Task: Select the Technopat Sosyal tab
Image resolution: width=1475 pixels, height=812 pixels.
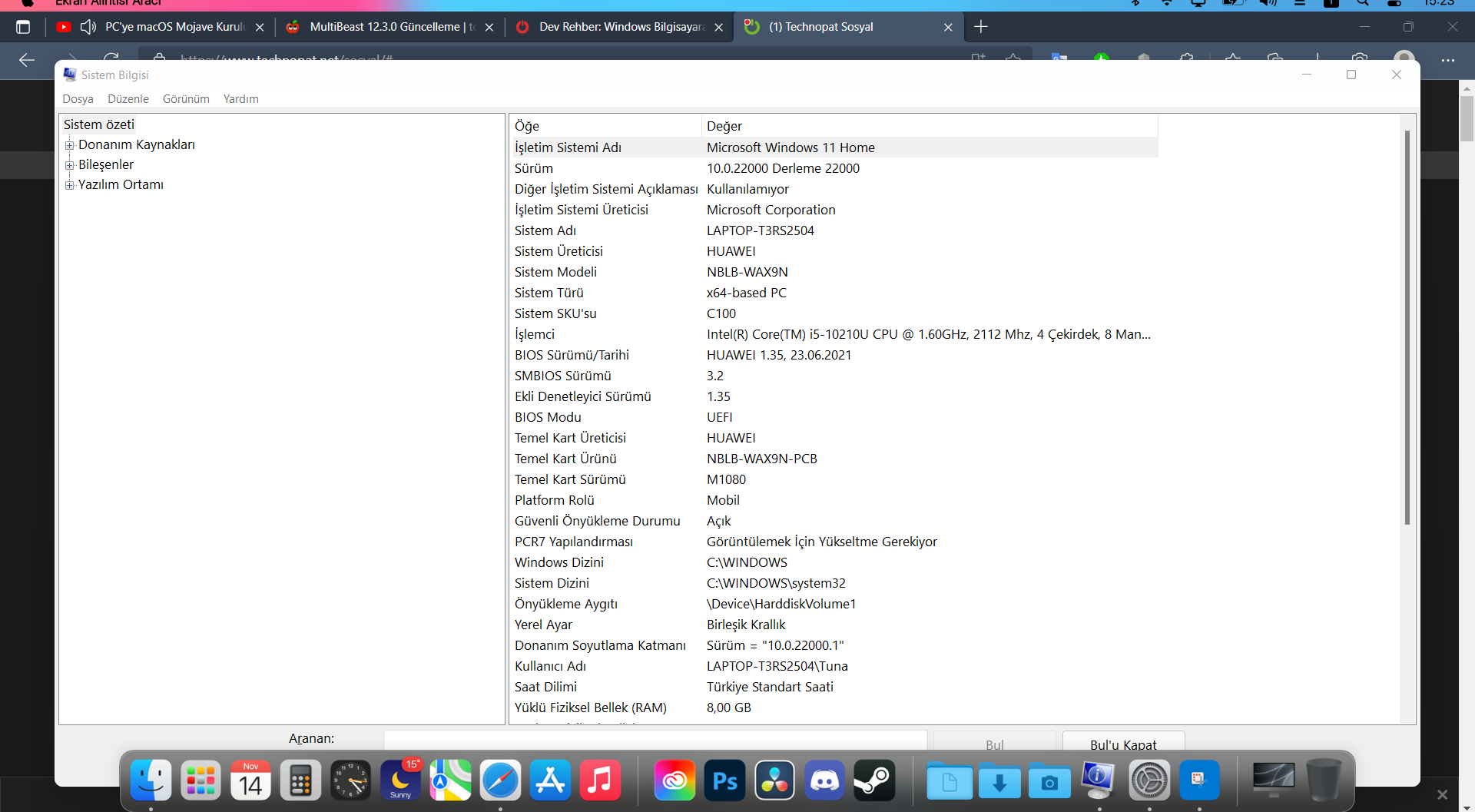Action: 849,27
